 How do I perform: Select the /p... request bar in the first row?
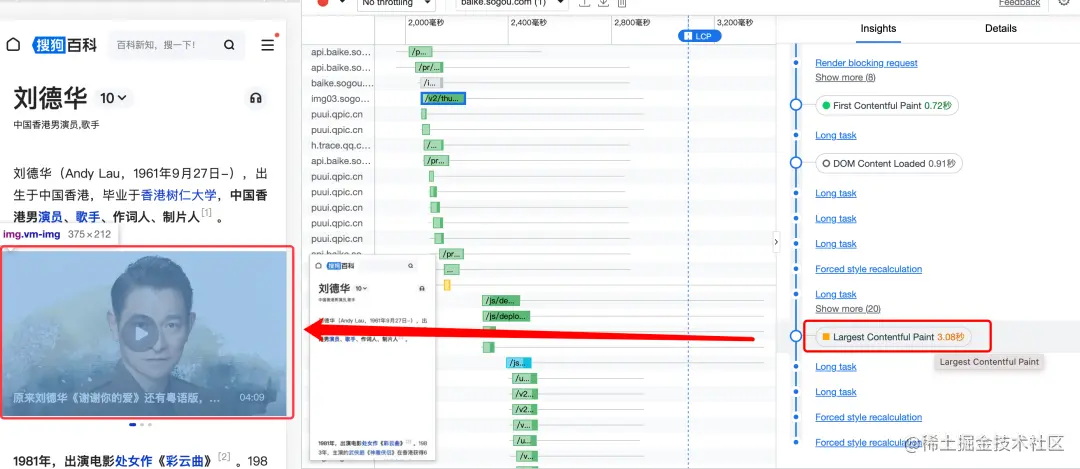[x=420, y=52]
